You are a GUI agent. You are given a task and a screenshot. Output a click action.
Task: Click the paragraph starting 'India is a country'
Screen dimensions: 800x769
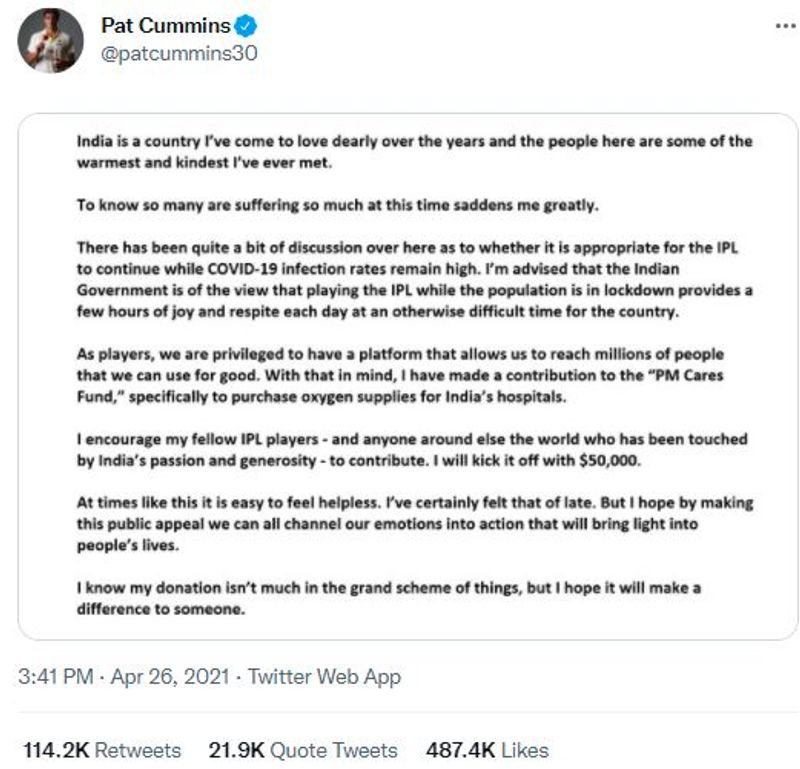[x=414, y=150]
